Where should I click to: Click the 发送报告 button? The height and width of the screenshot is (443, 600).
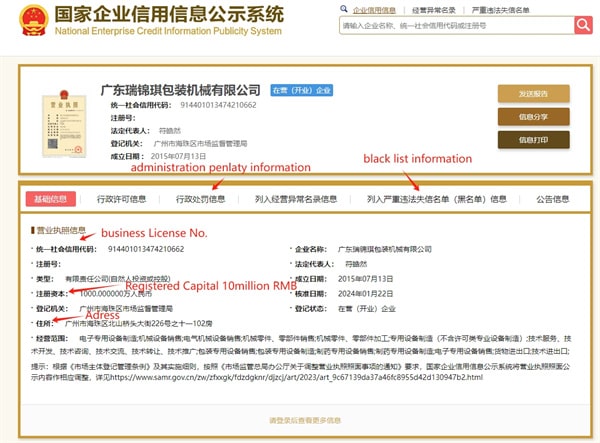click(x=533, y=94)
